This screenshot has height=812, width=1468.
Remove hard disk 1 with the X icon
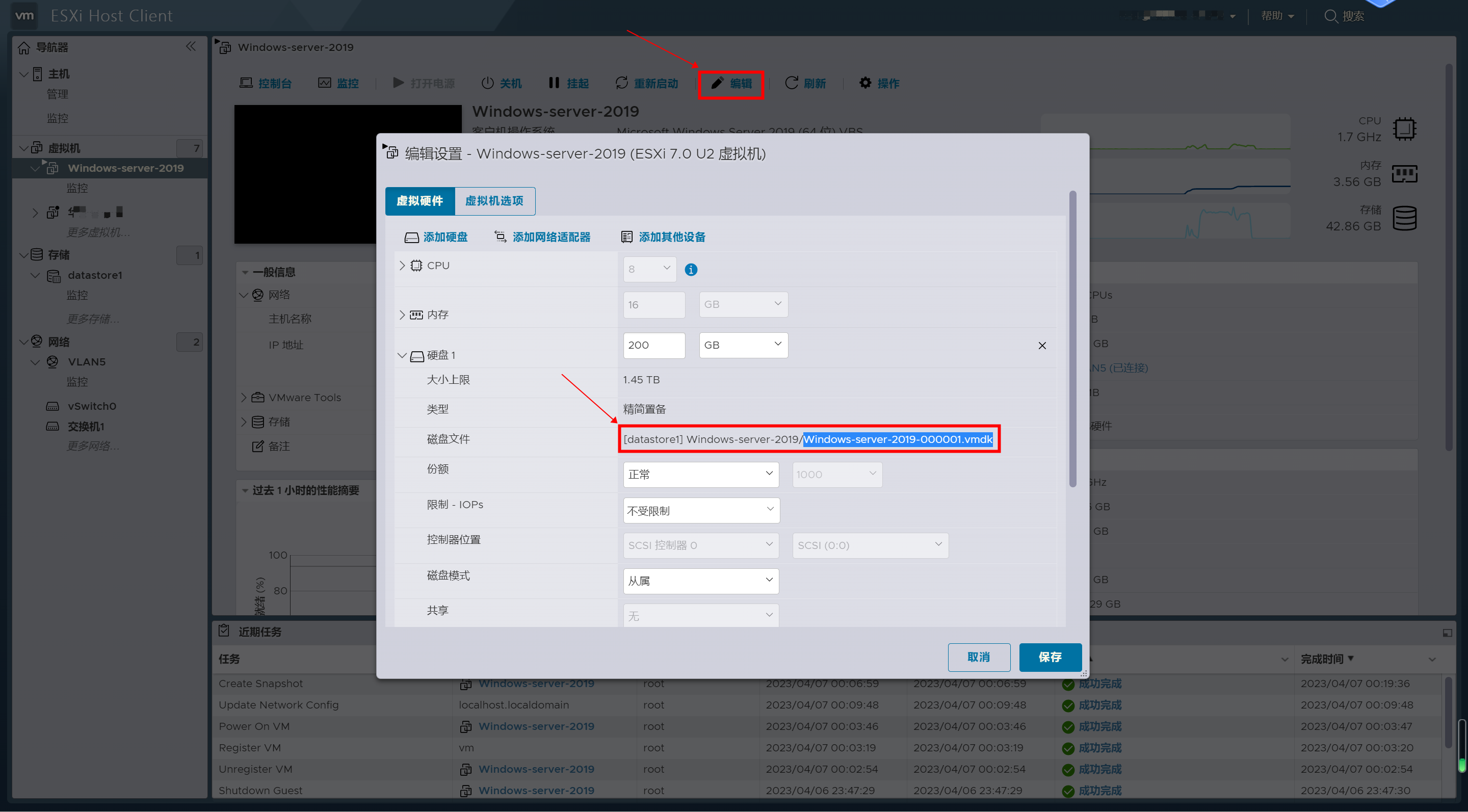1042,345
